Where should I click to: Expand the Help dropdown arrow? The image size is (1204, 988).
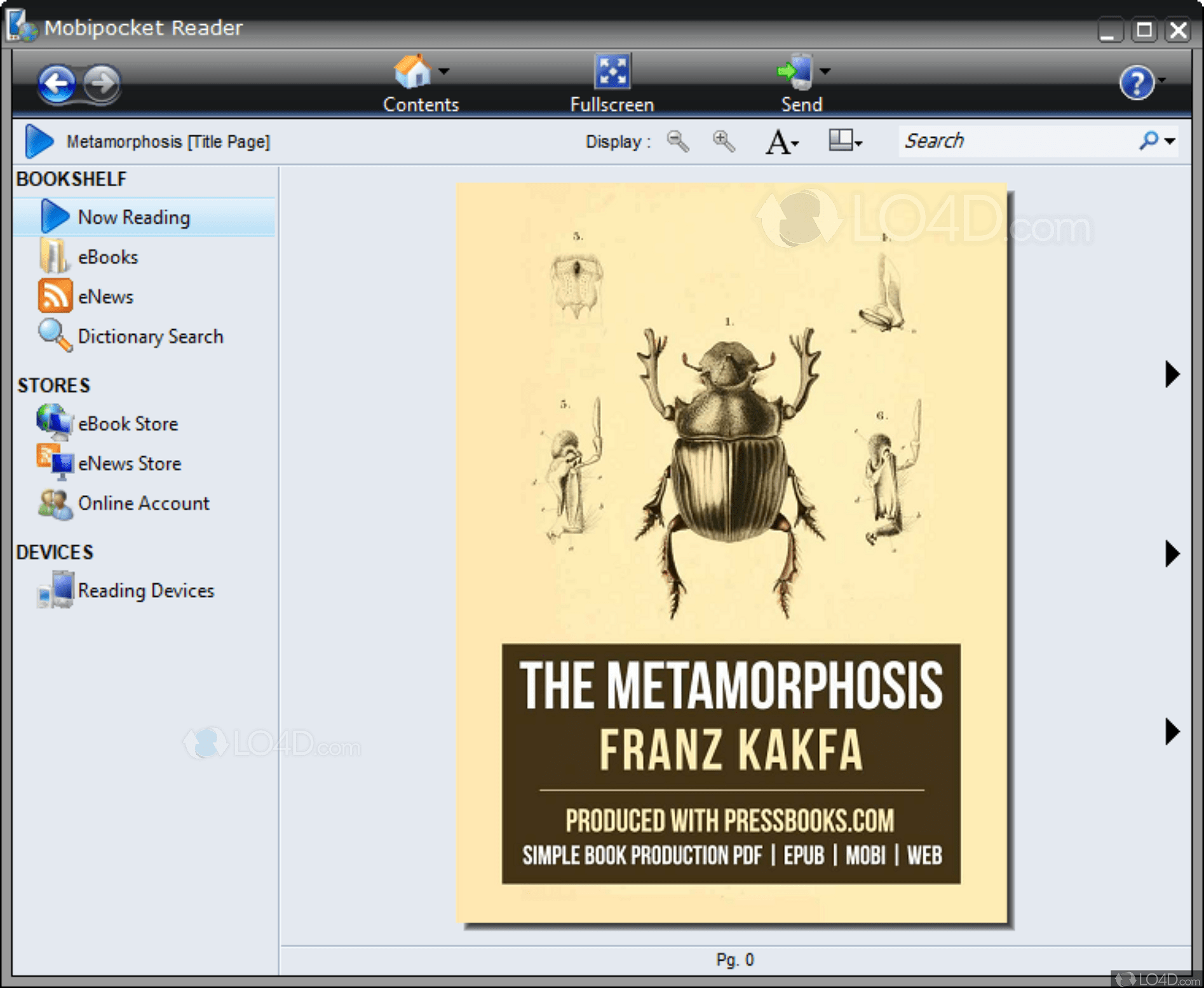1162,80
